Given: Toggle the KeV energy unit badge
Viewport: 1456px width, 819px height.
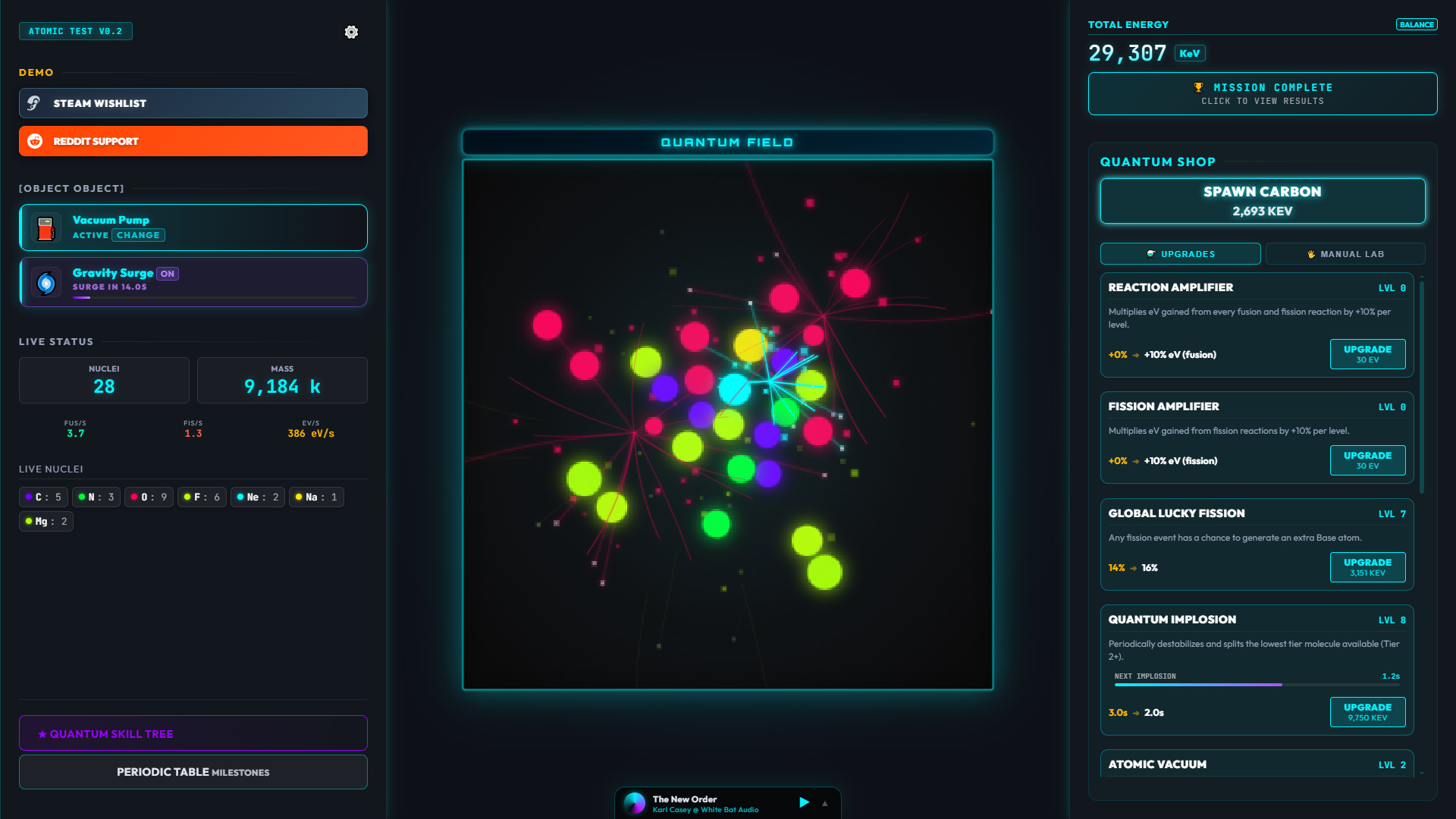Looking at the screenshot, I should [1189, 53].
